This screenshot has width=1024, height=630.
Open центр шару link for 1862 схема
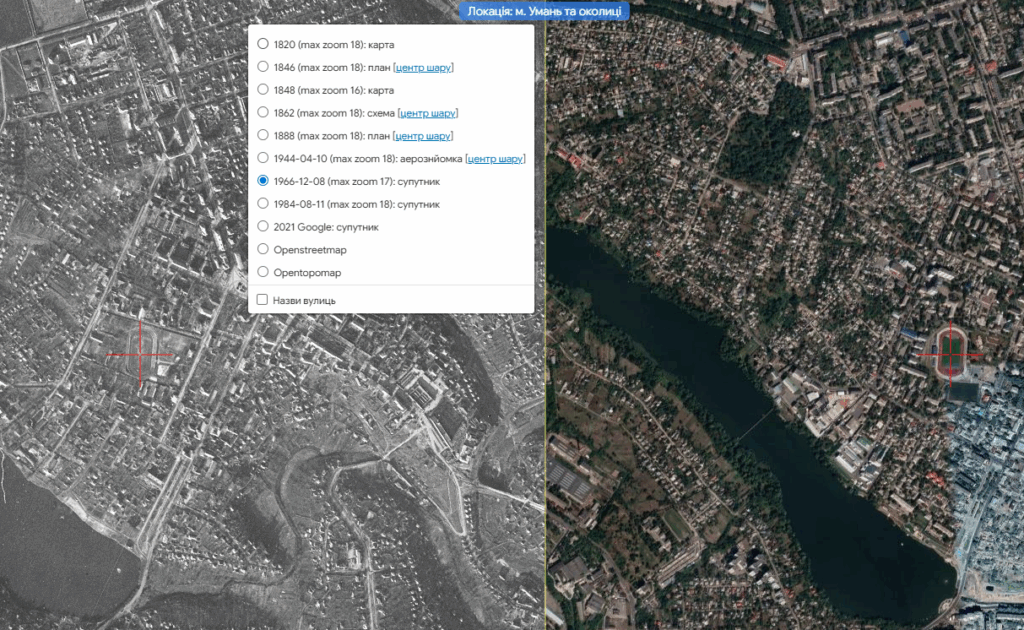[x=428, y=113]
